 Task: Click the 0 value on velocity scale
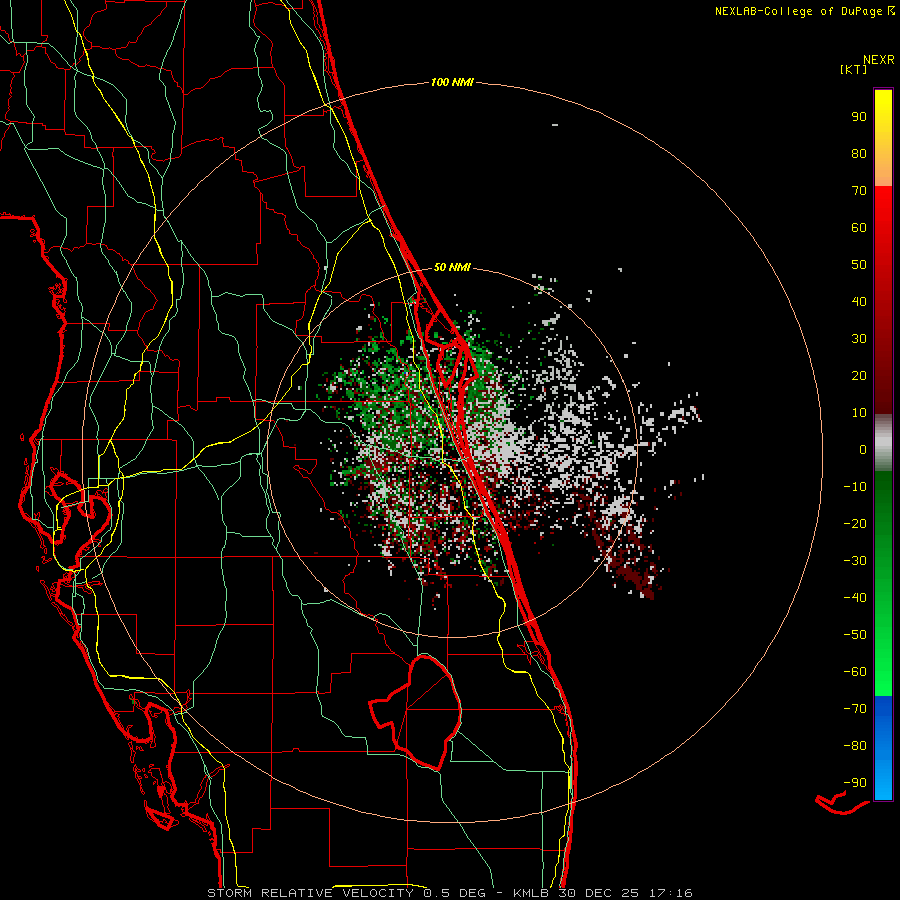click(x=863, y=450)
